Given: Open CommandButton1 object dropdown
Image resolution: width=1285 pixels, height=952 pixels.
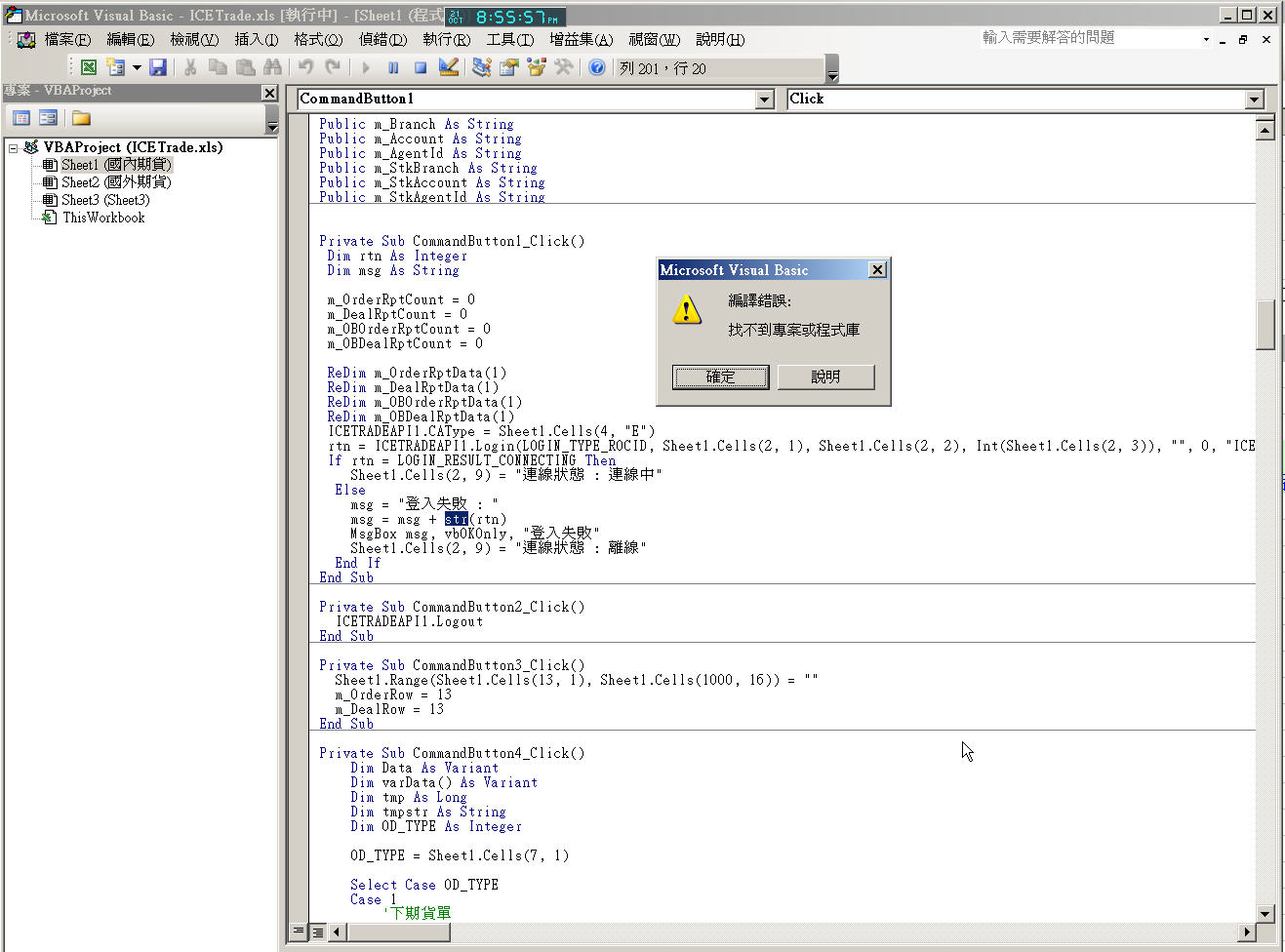Looking at the screenshot, I should [765, 99].
